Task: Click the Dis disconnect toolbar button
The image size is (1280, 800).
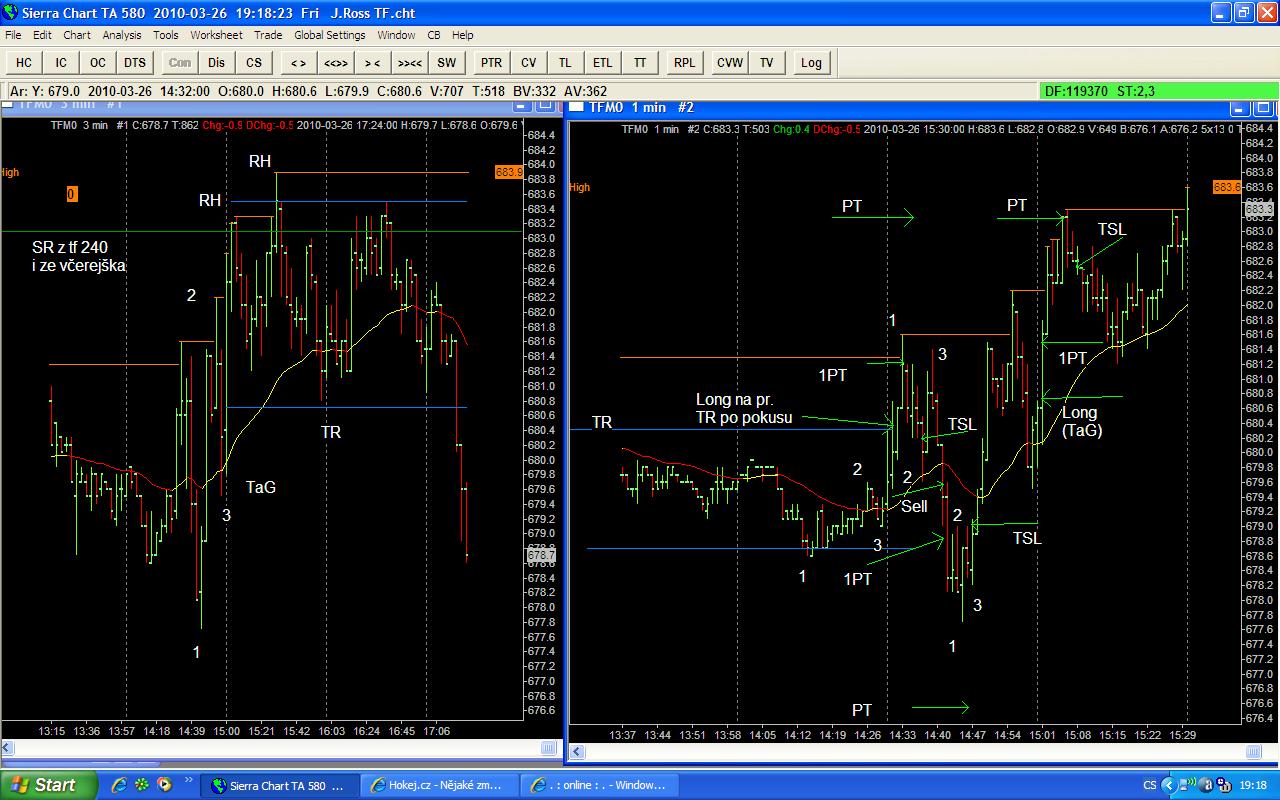Action: 217,62
